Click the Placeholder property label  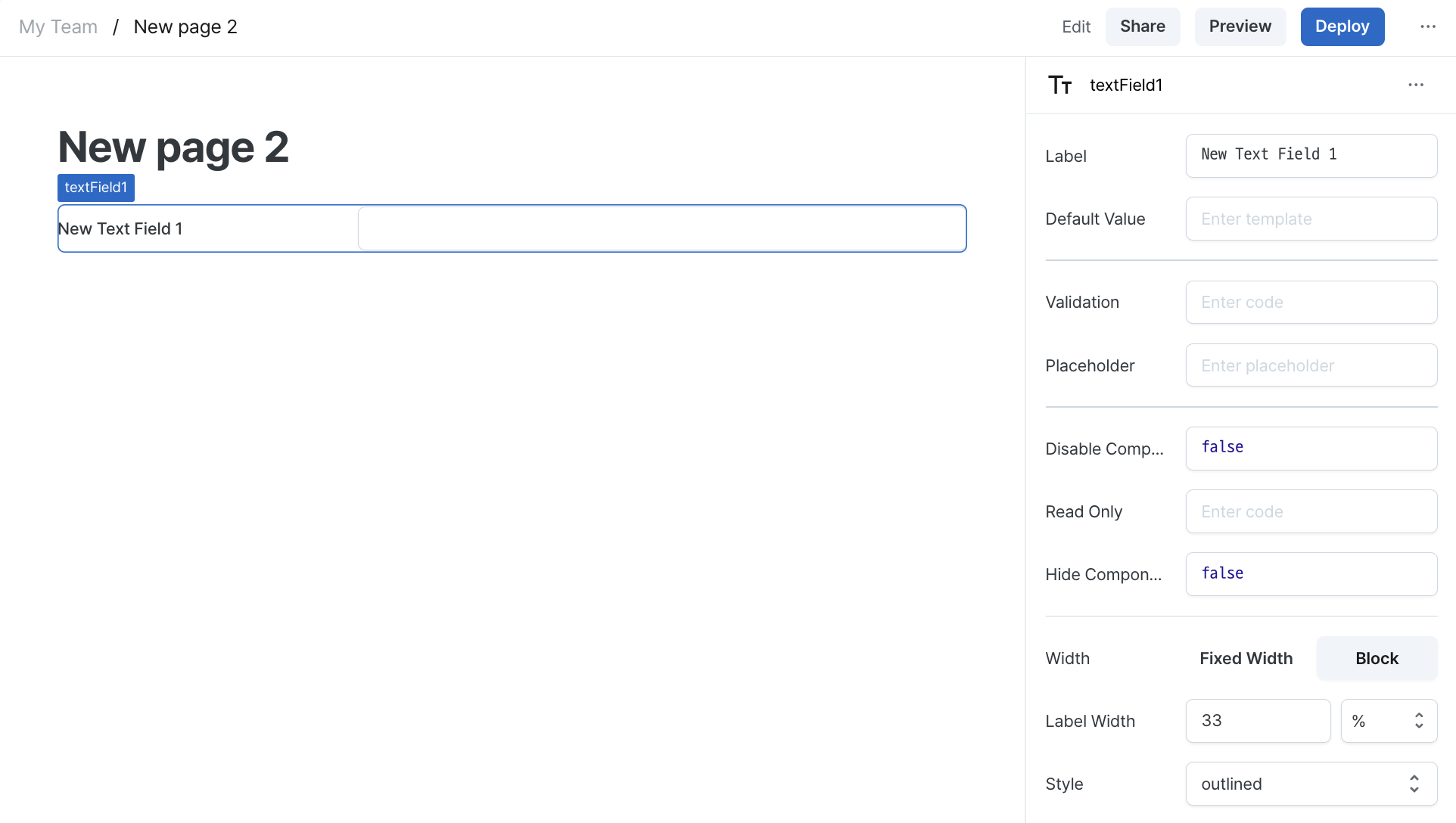point(1090,366)
